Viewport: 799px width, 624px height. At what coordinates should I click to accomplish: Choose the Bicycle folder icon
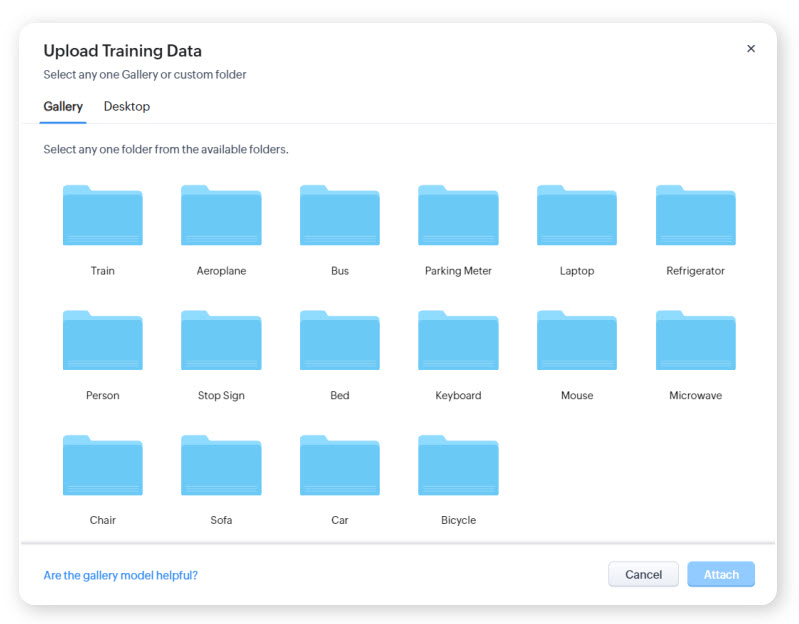click(458, 466)
